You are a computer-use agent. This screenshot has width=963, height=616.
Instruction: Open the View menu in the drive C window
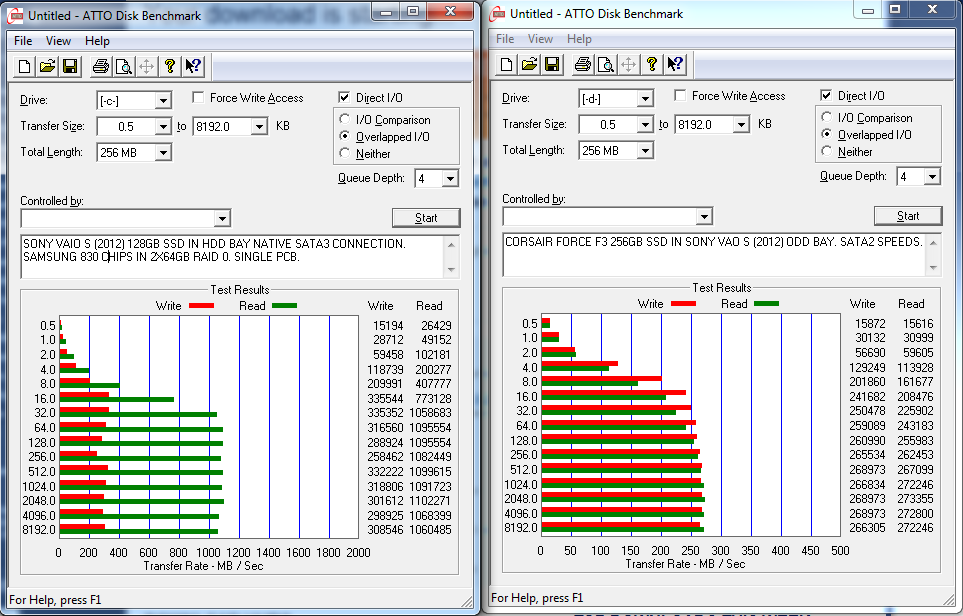pos(58,41)
